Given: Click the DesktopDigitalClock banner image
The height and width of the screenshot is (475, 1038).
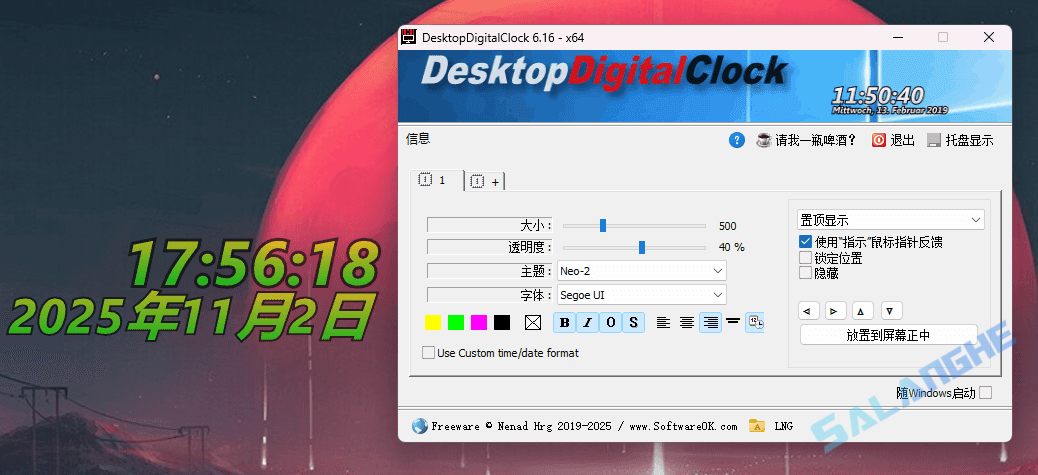Looking at the screenshot, I should pos(704,86).
